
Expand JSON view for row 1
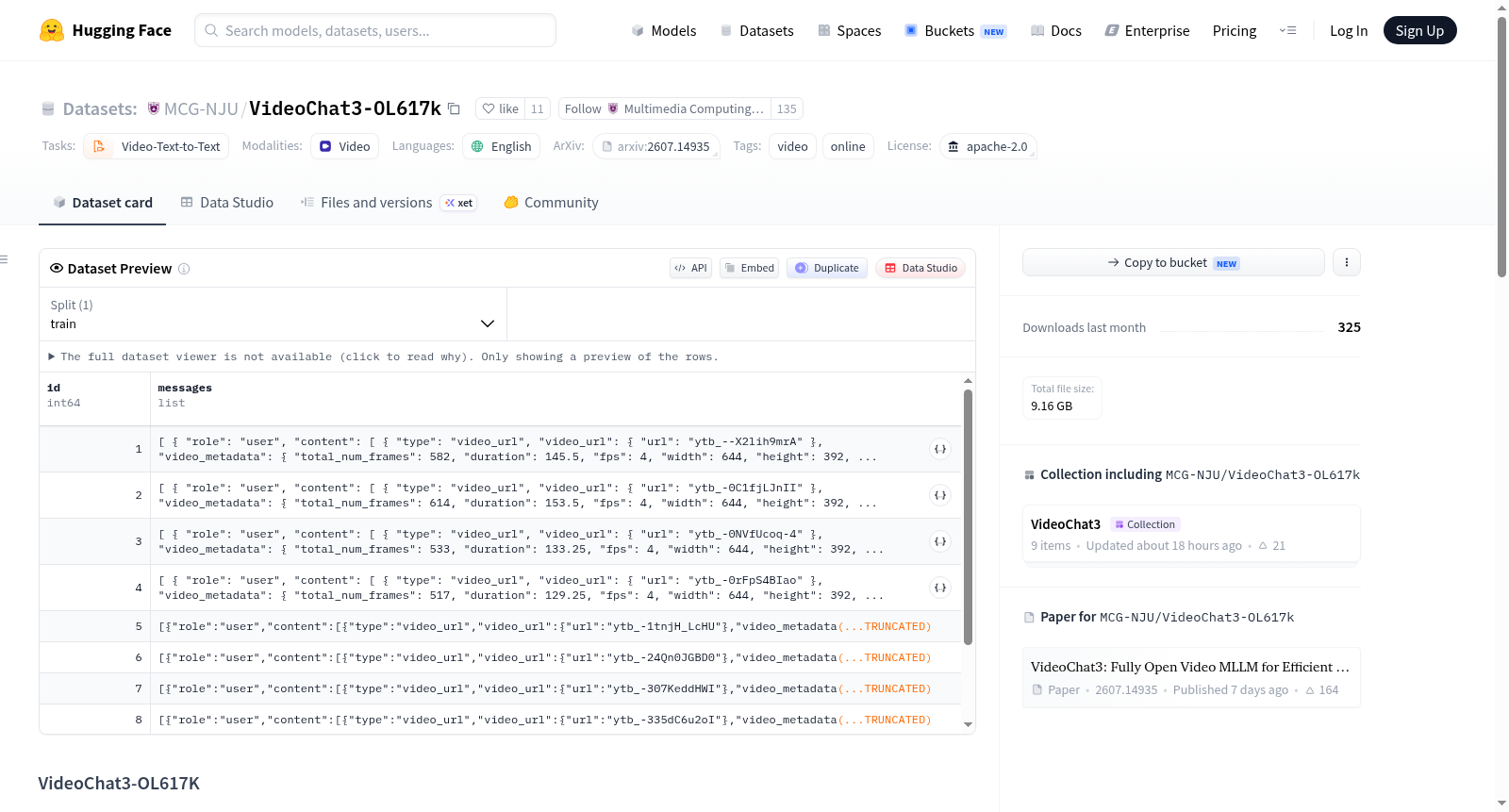pos(940,449)
